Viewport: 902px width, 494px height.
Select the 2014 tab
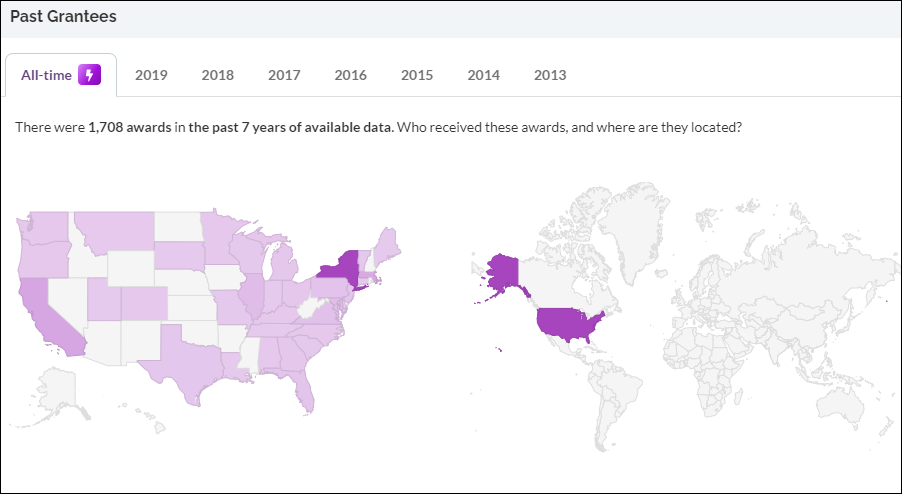(x=483, y=75)
